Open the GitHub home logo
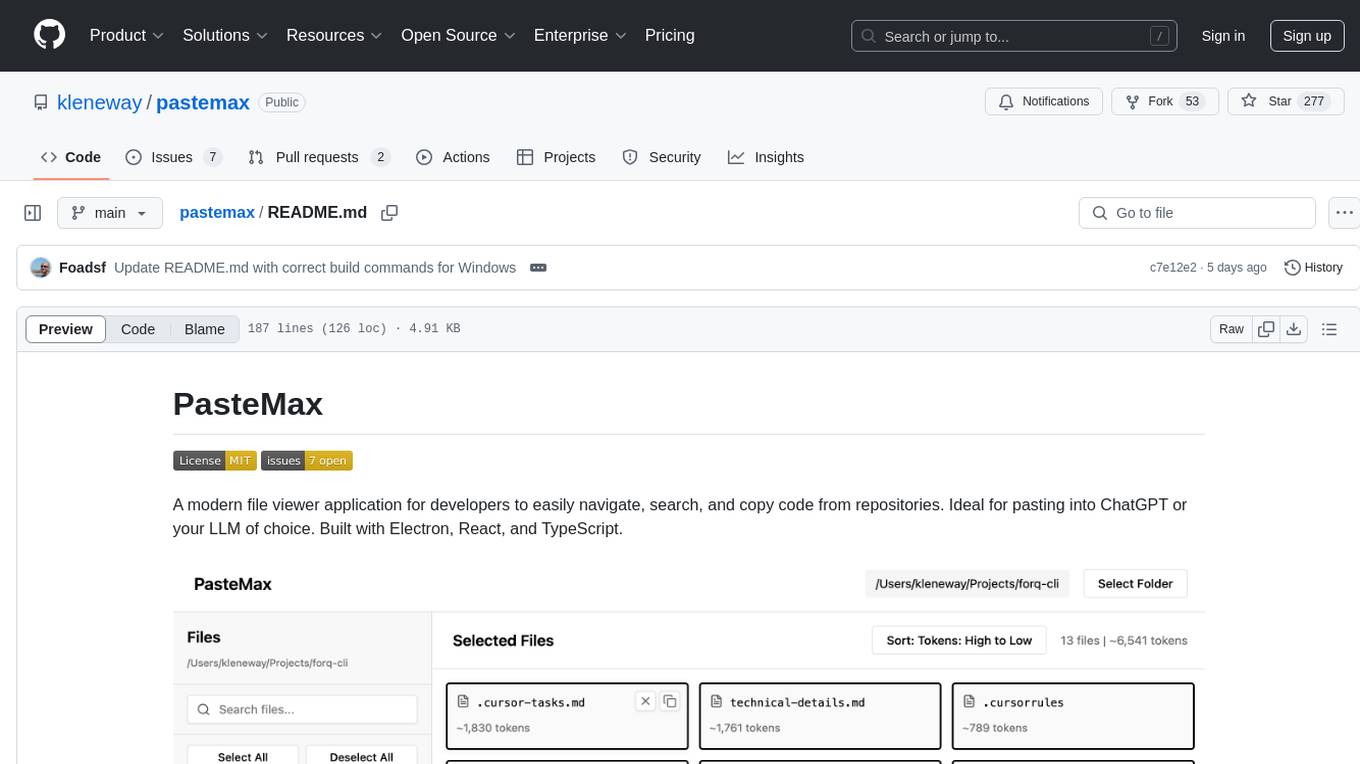Image resolution: width=1360 pixels, height=764 pixels. [49, 35]
